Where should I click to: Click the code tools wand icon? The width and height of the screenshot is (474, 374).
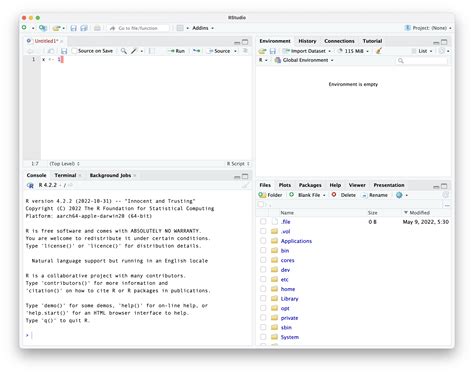tap(134, 51)
